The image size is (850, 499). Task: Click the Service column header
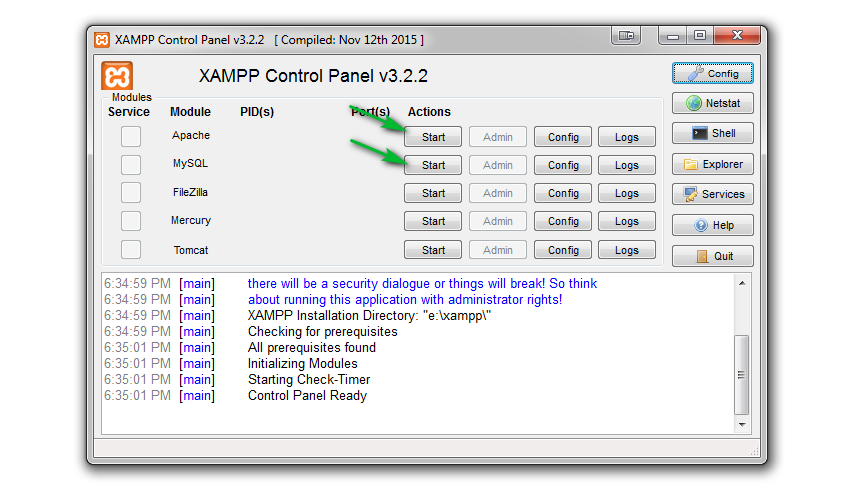coord(128,112)
